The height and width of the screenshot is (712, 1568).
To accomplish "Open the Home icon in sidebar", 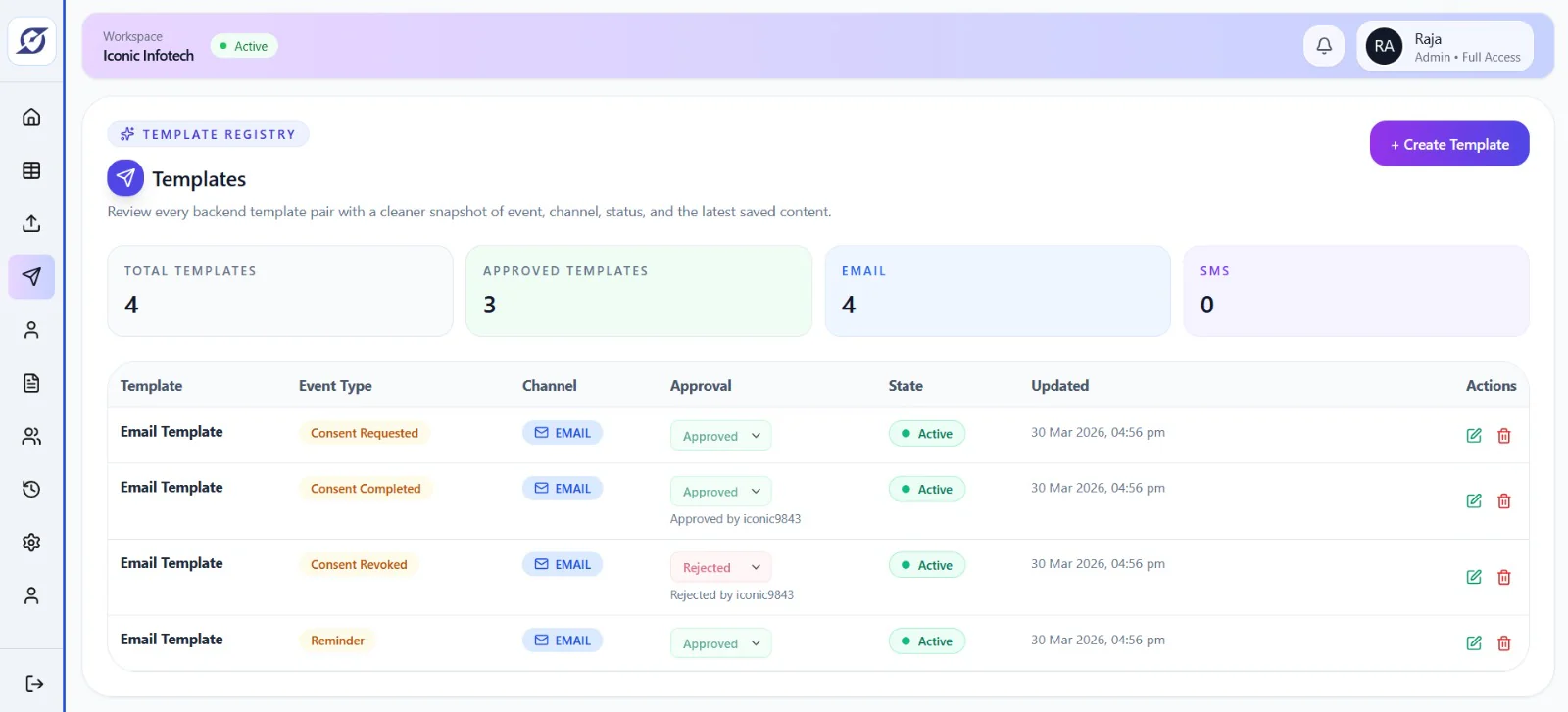I will coord(31,118).
